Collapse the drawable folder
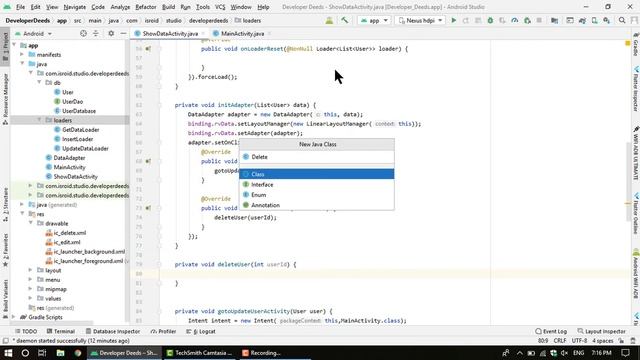Viewport: 640px width, 360px height. tap(31, 224)
